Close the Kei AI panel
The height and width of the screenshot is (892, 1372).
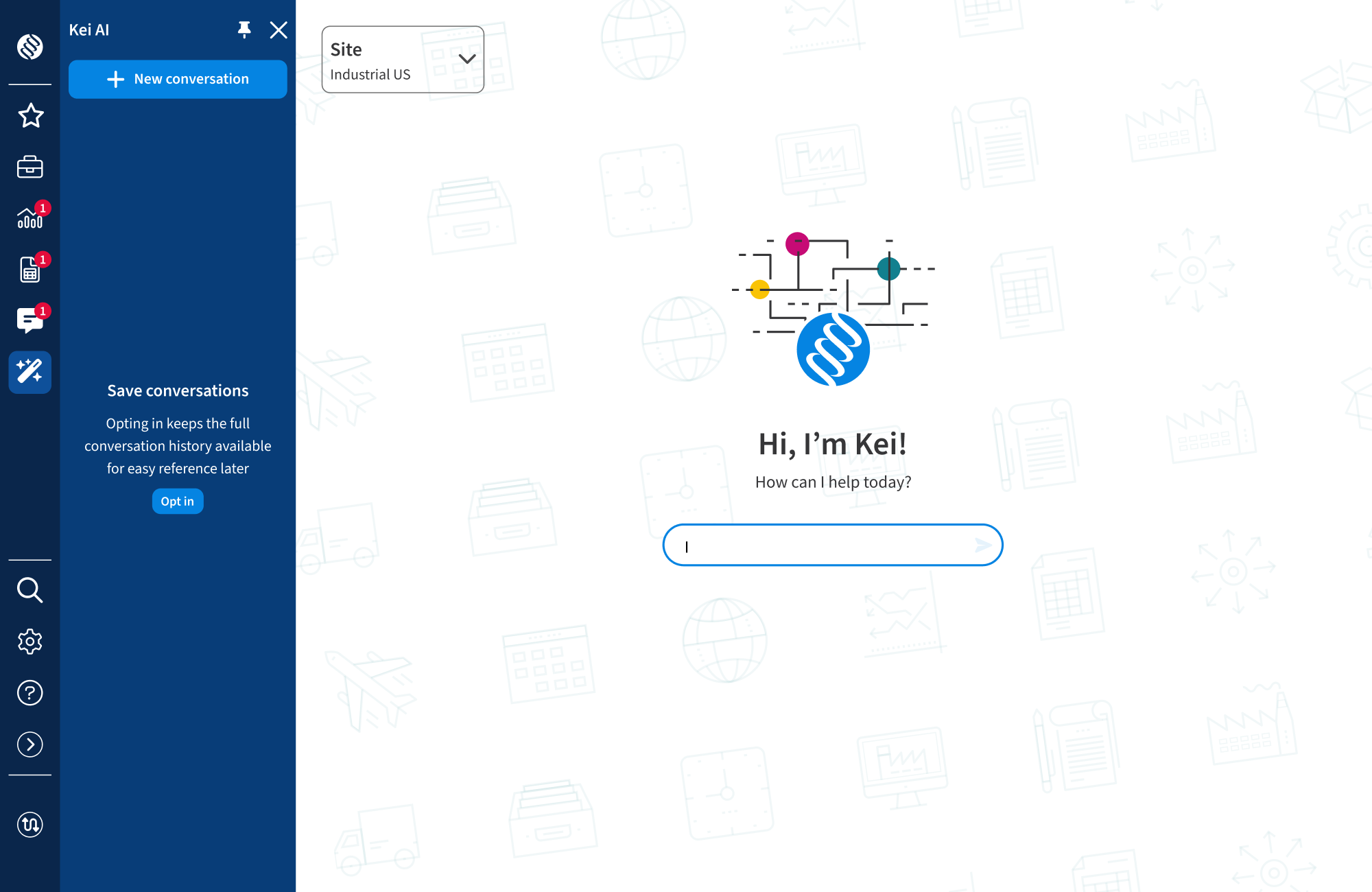coord(279,30)
